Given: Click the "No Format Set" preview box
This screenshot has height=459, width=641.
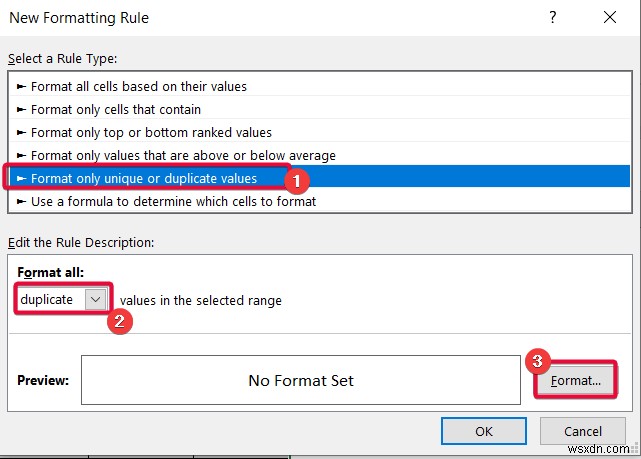Looking at the screenshot, I should coord(301,381).
